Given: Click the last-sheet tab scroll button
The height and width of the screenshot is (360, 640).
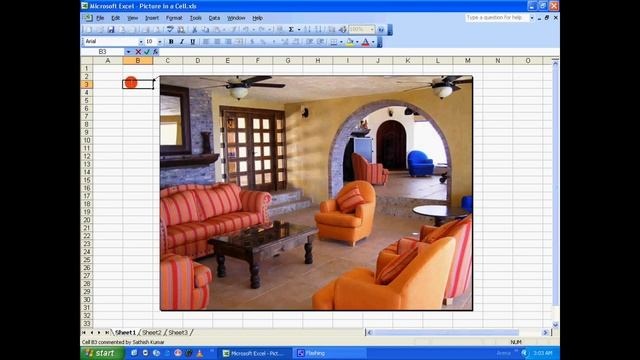Looking at the screenshot, I should tap(107, 333).
